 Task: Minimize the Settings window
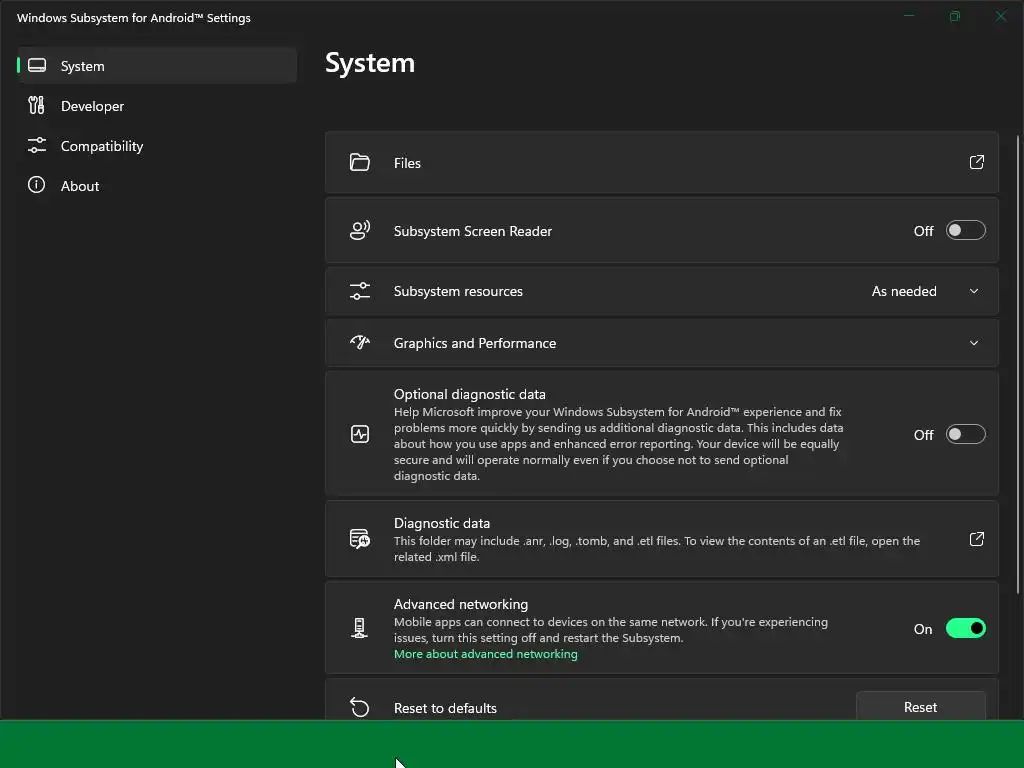(x=908, y=16)
